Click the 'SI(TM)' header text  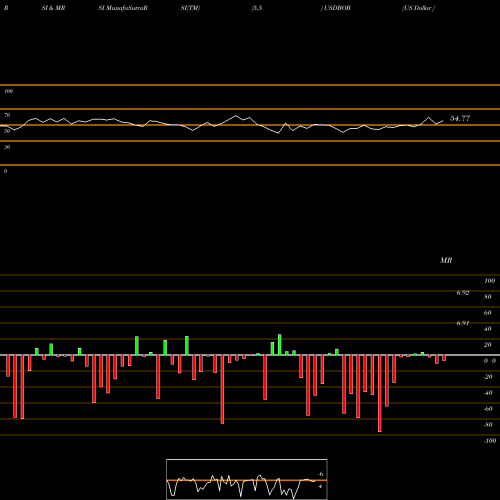click(190, 8)
